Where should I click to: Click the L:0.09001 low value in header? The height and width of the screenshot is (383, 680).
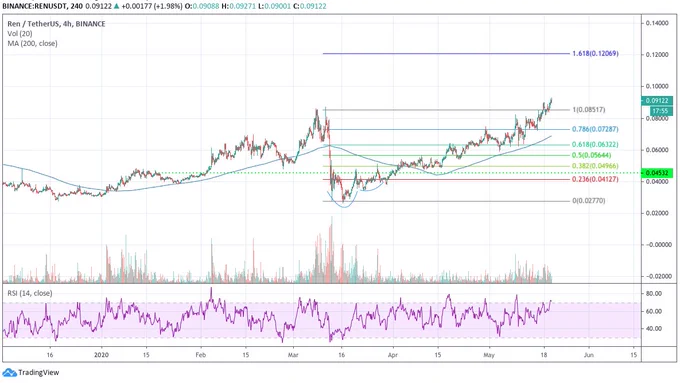(x=274, y=6)
